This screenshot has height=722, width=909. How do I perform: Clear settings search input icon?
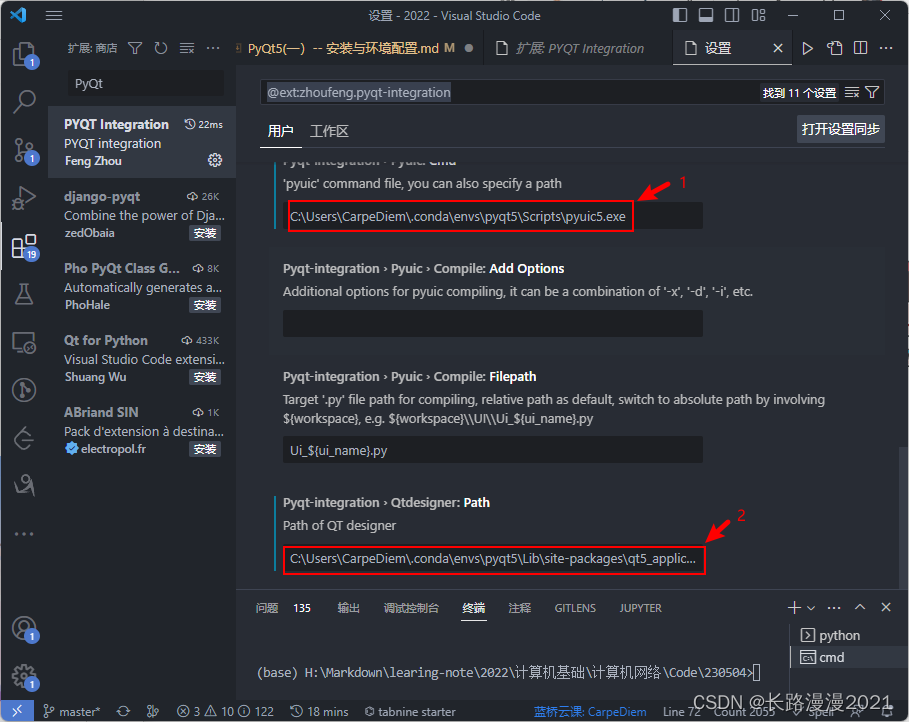coord(852,92)
